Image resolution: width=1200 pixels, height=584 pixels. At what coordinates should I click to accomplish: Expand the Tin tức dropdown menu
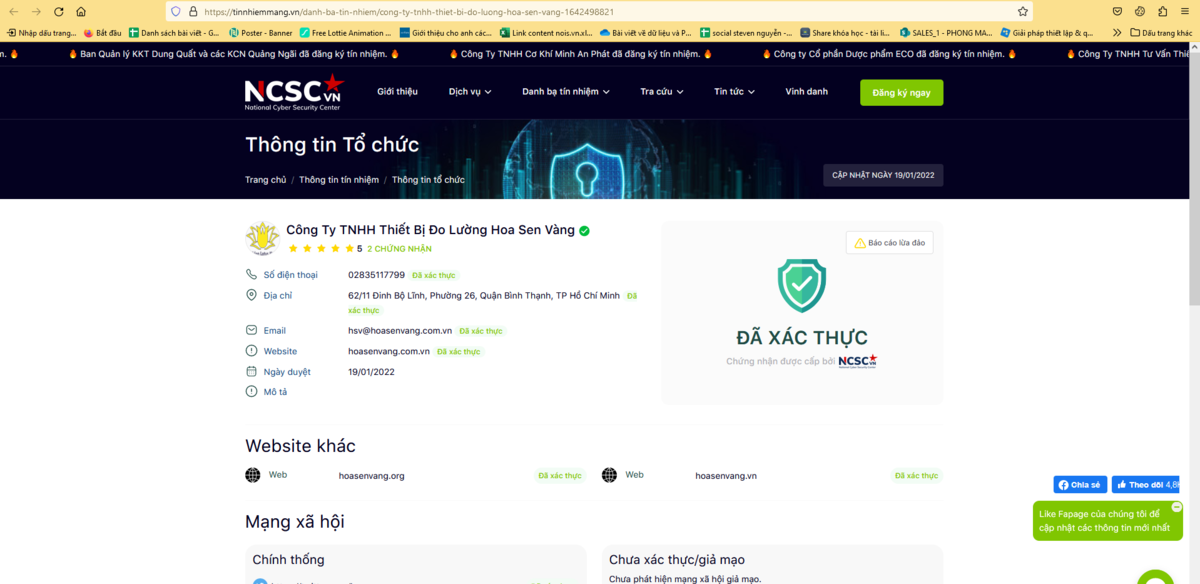(735, 92)
